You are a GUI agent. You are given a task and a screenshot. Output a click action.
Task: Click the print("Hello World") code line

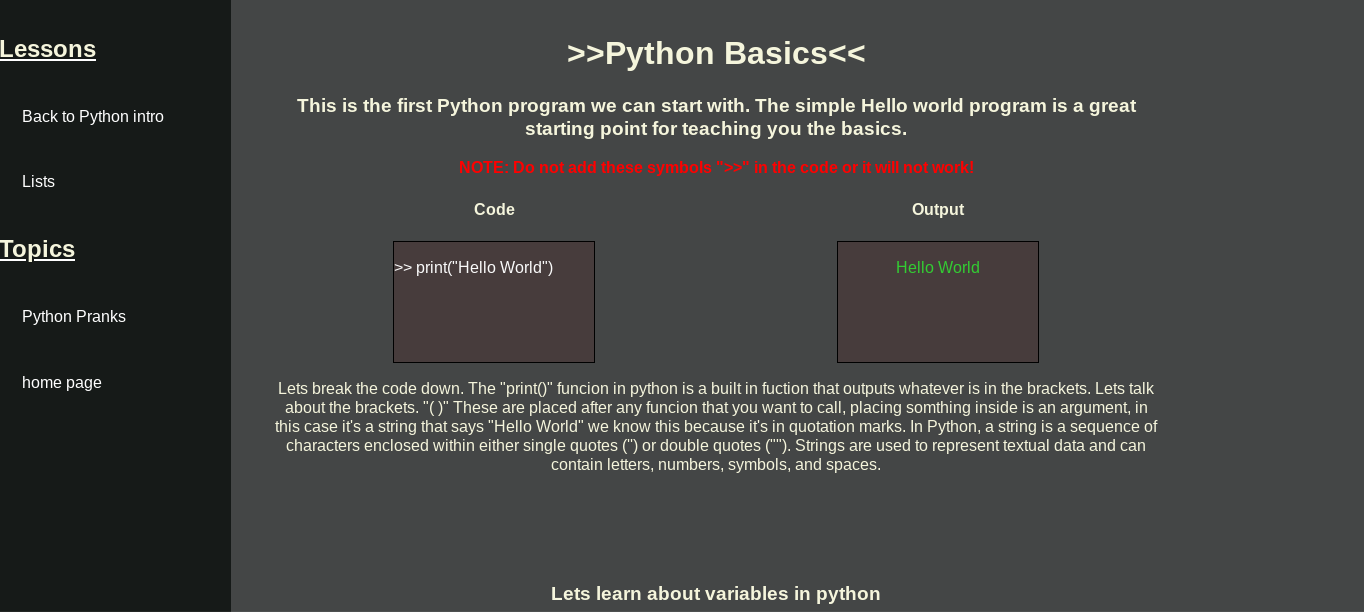(485, 268)
